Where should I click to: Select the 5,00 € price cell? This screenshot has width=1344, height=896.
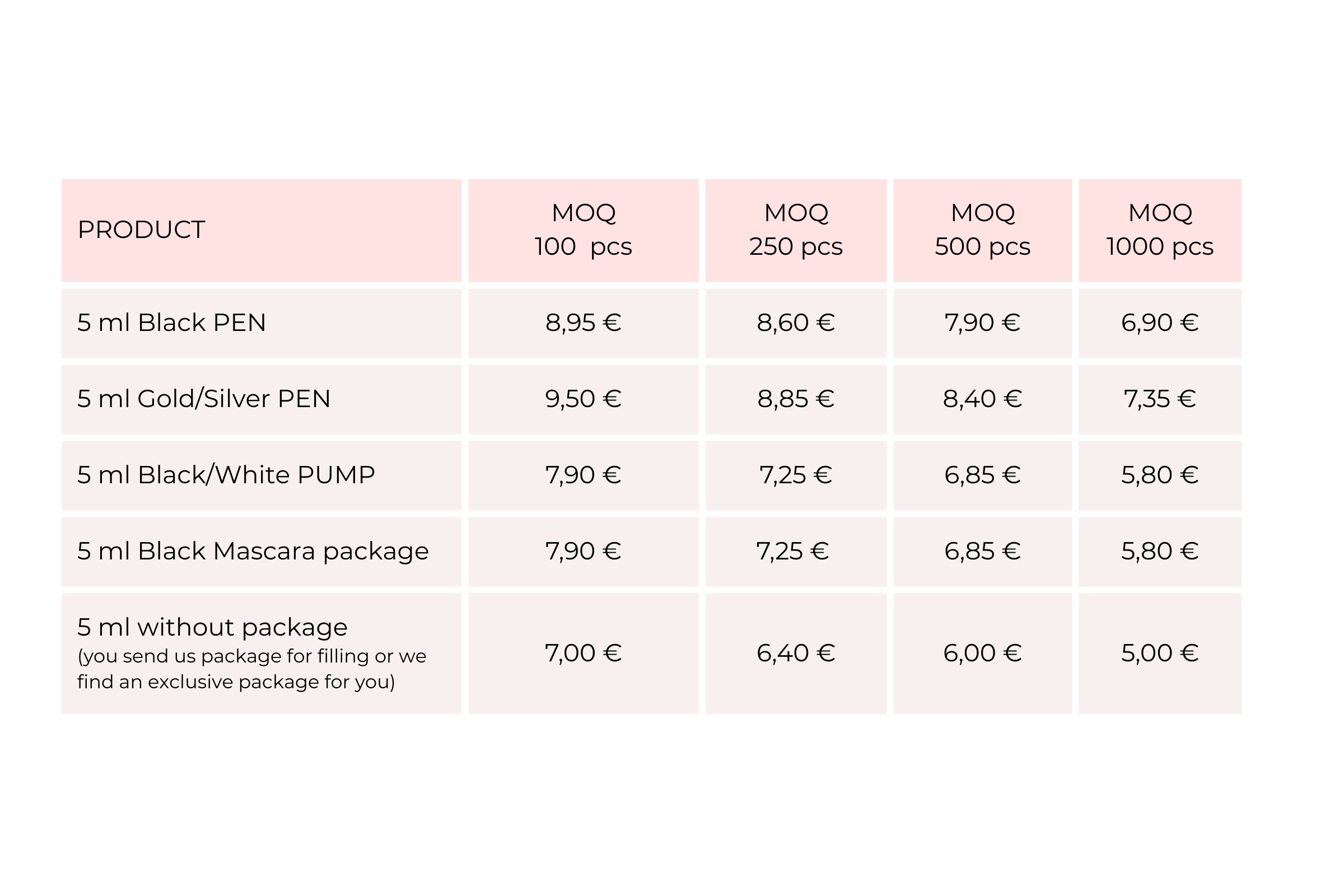(1159, 653)
